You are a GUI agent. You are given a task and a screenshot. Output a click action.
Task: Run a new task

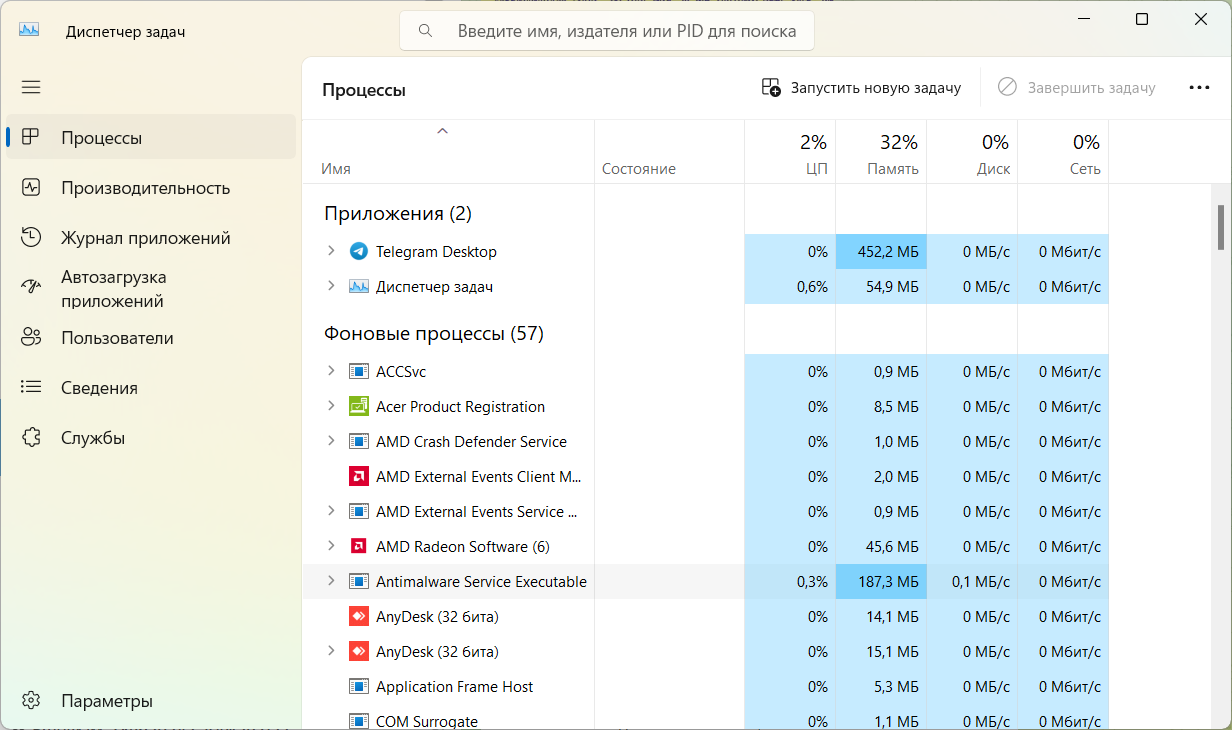pyautogui.click(x=861, y=88)
